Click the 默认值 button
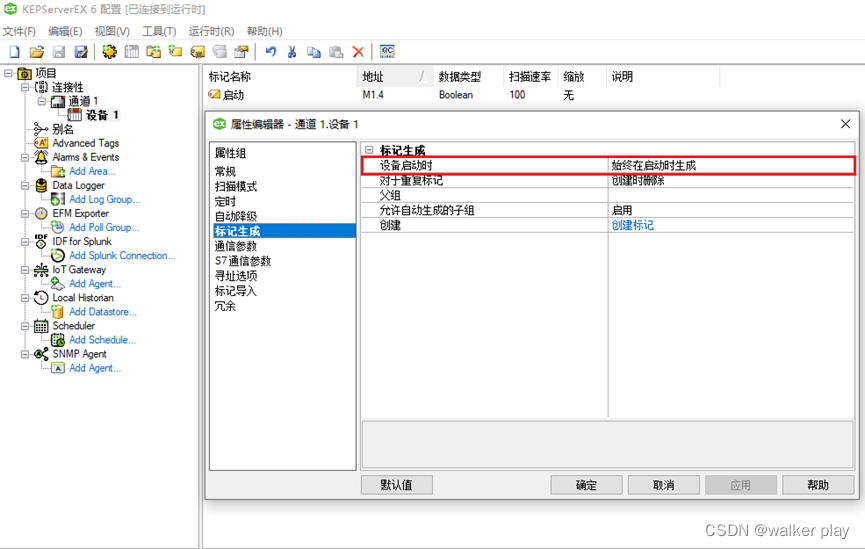 [397, 485]
